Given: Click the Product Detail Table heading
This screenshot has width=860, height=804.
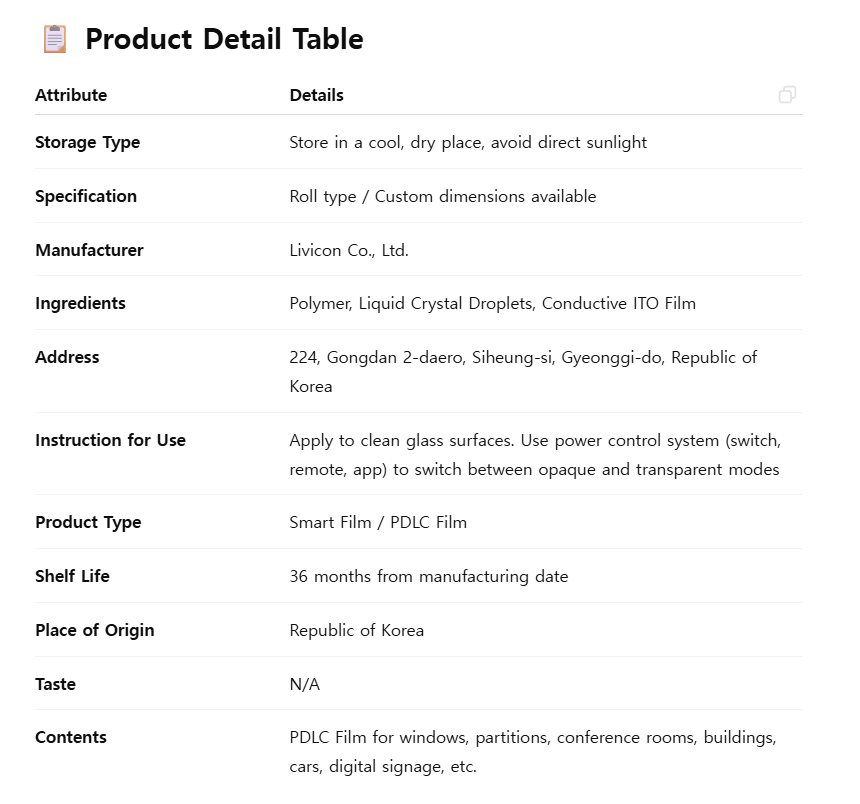Looking at the screenshot, I should [x=224, y=39].
